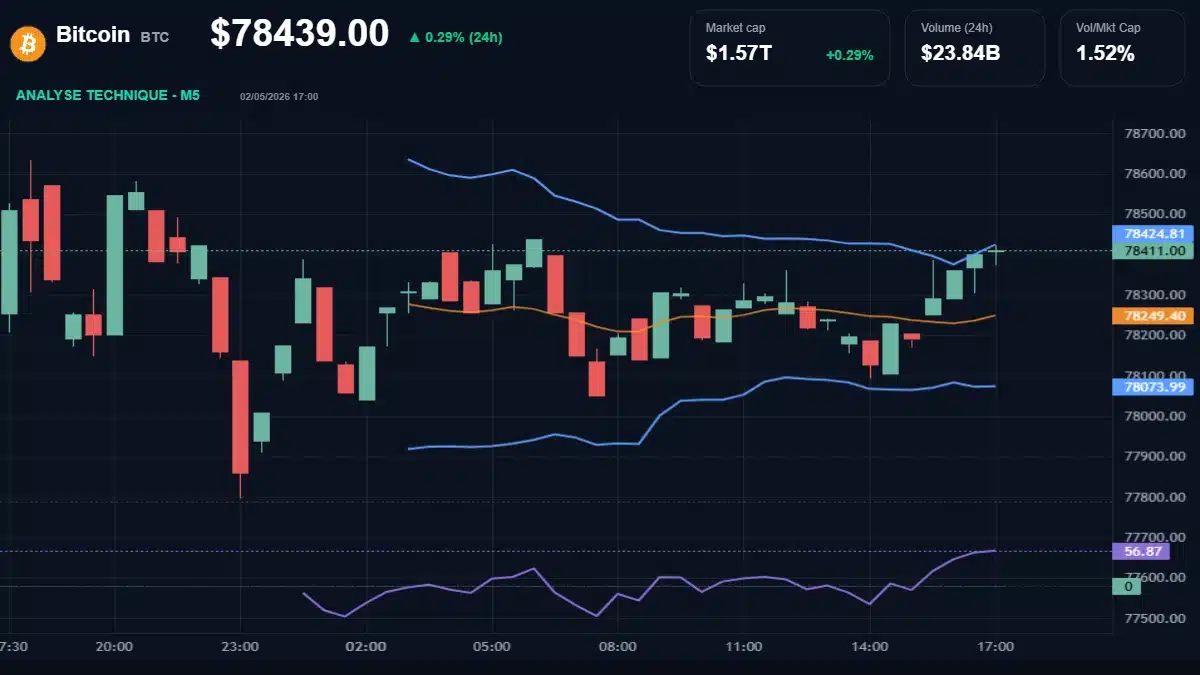
Task: Click the large green candle at 20:00
Action: click(115, 264)
